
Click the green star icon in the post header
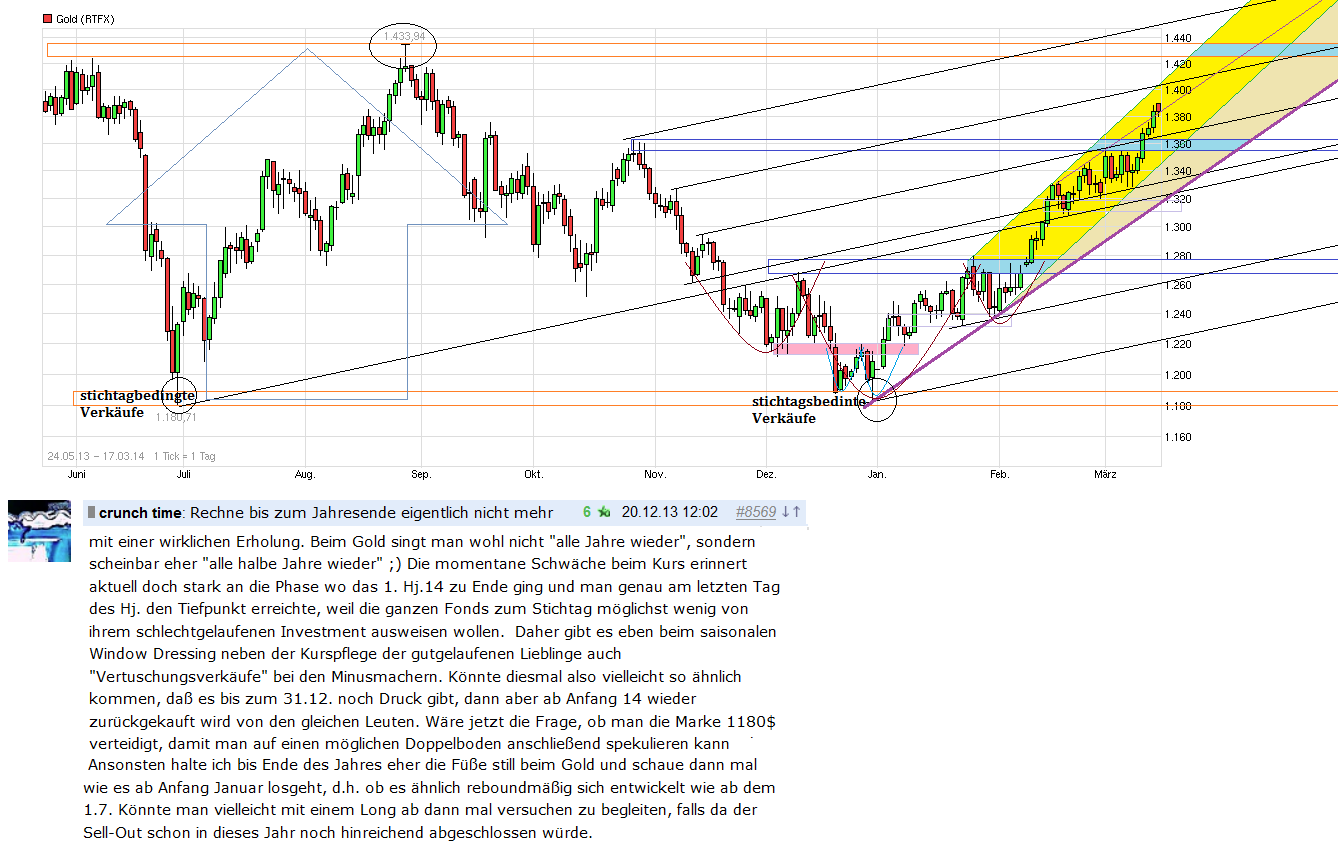coord(605,512)
